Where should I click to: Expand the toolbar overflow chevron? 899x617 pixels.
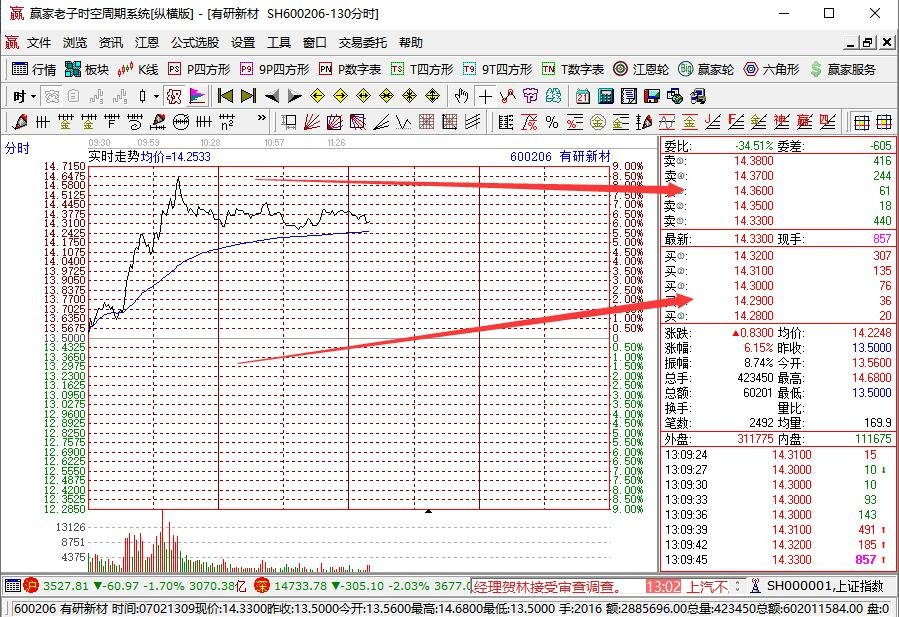coord(261,118)
